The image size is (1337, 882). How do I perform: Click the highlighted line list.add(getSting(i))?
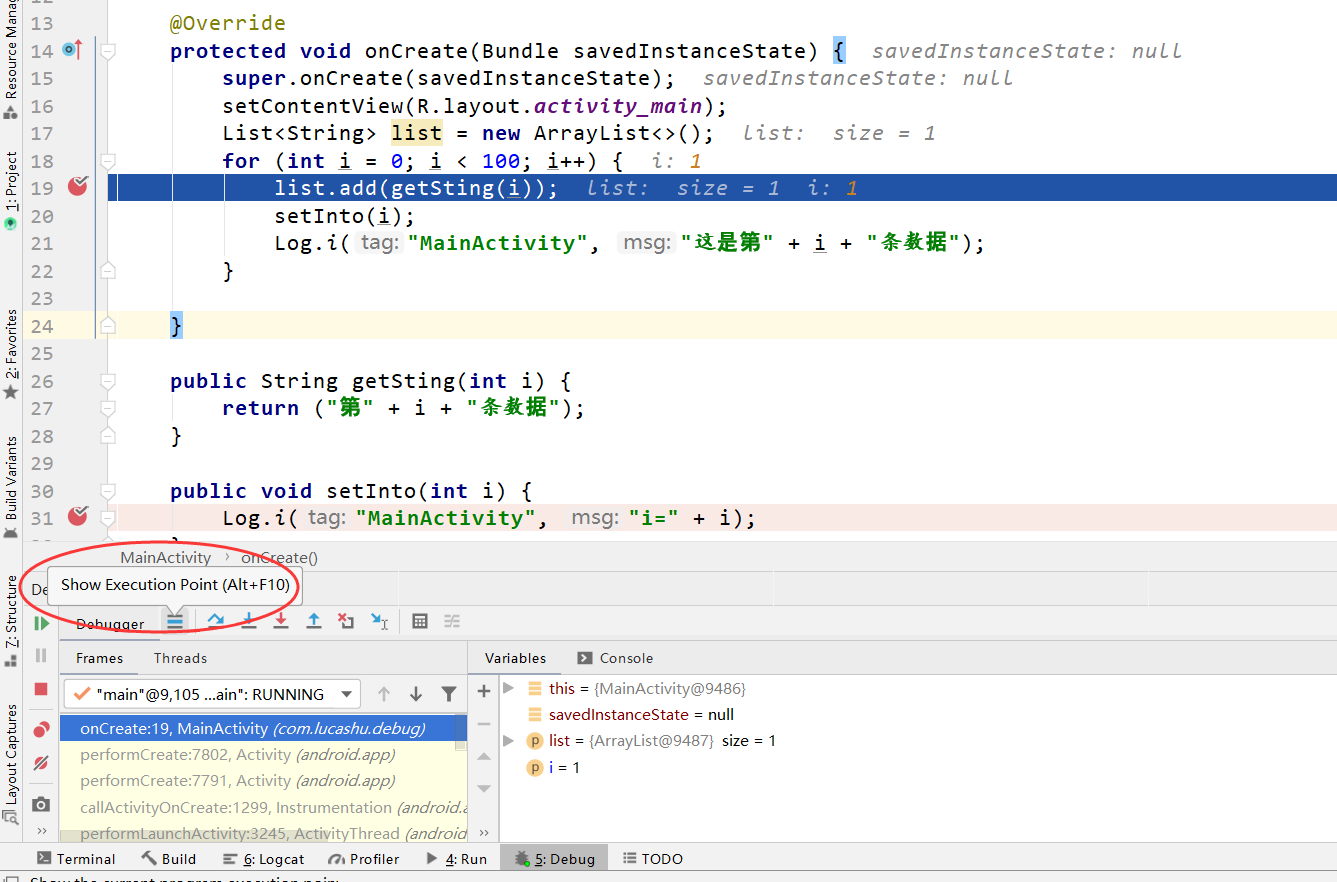[x=416, y=188]
